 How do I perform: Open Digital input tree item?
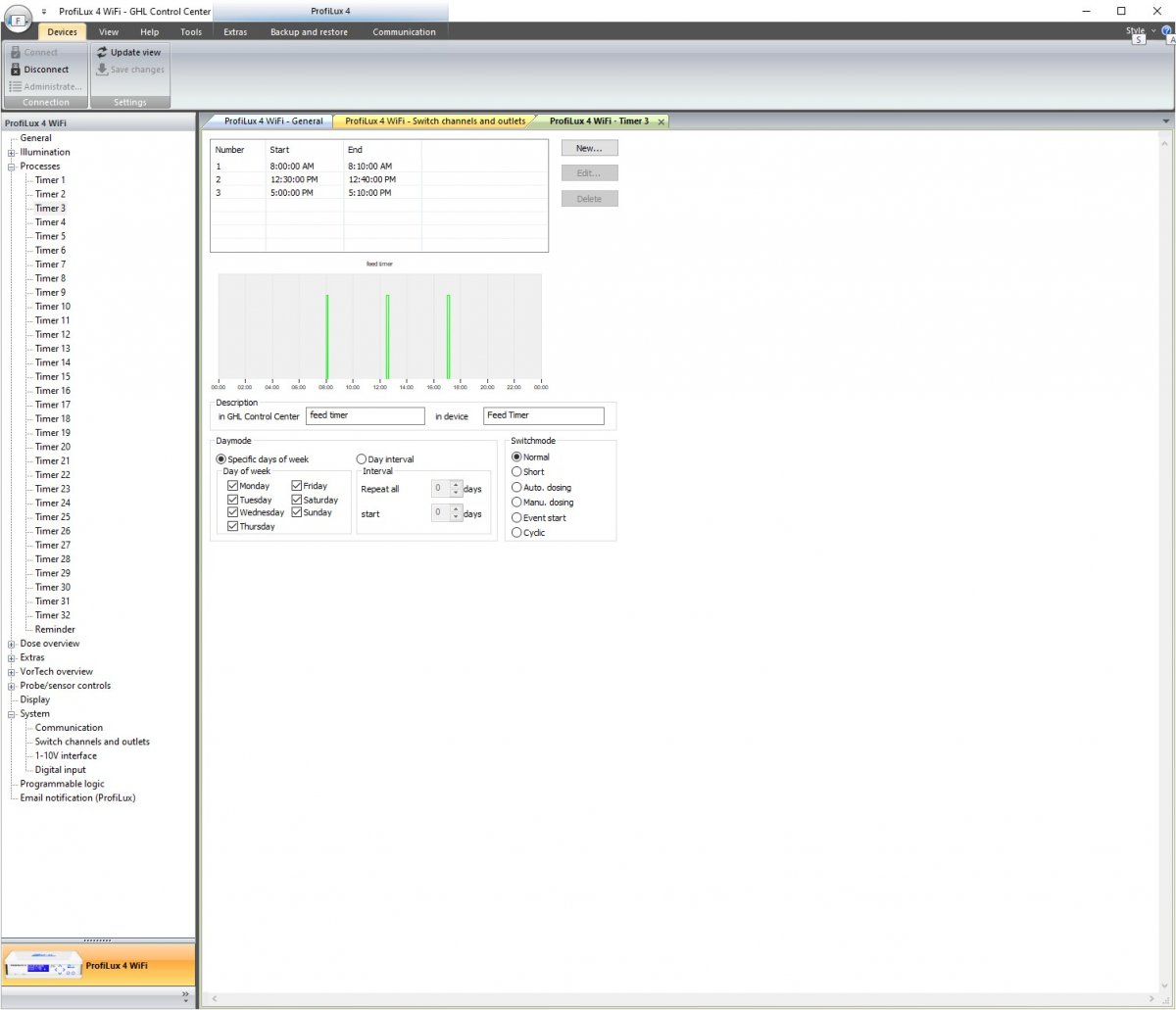tap(61, 770)
